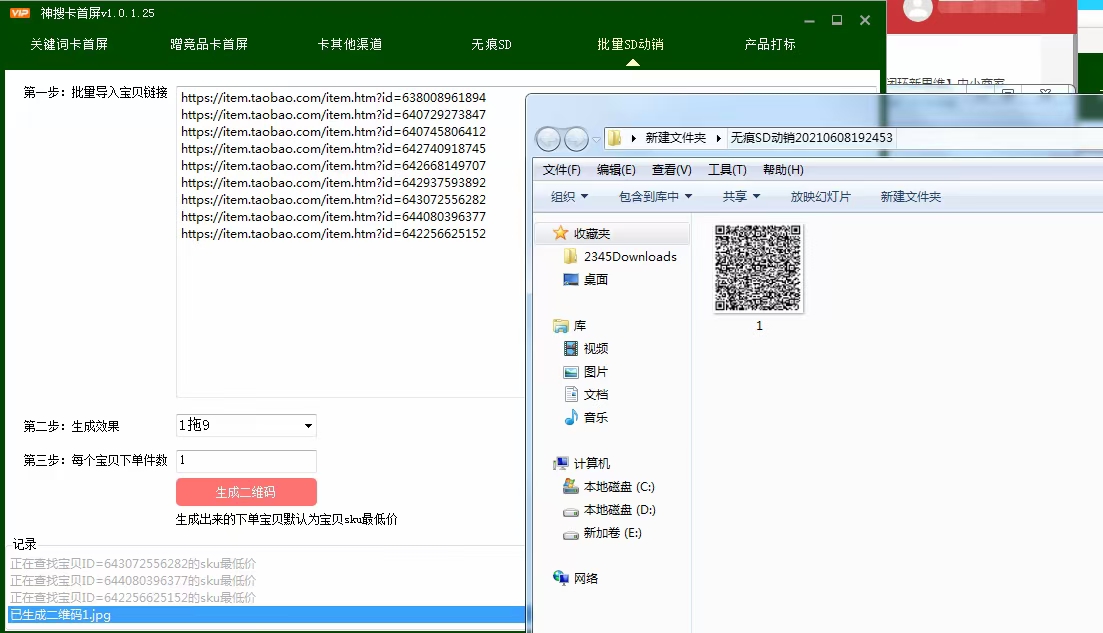Screen dimensions: 1103x633
Task: Open the 组织 dropdown menu
Action: click(x=567, y=196)
